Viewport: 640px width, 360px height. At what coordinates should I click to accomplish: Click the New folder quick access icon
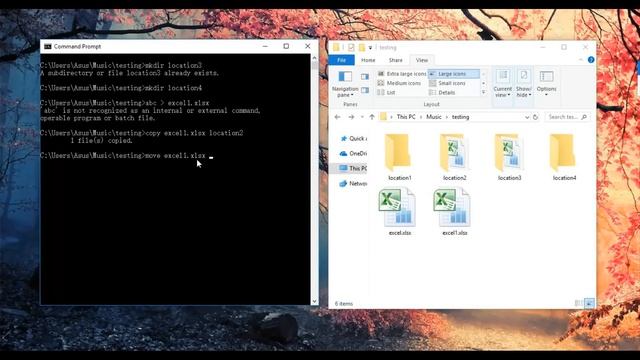click(x=362, y=48)
